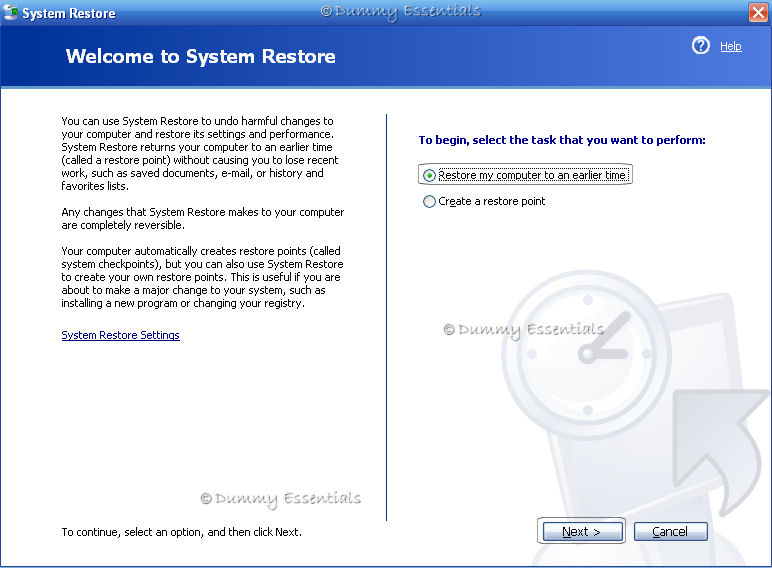Select Restore my computer to an earlier time

(x=525, y=175)
